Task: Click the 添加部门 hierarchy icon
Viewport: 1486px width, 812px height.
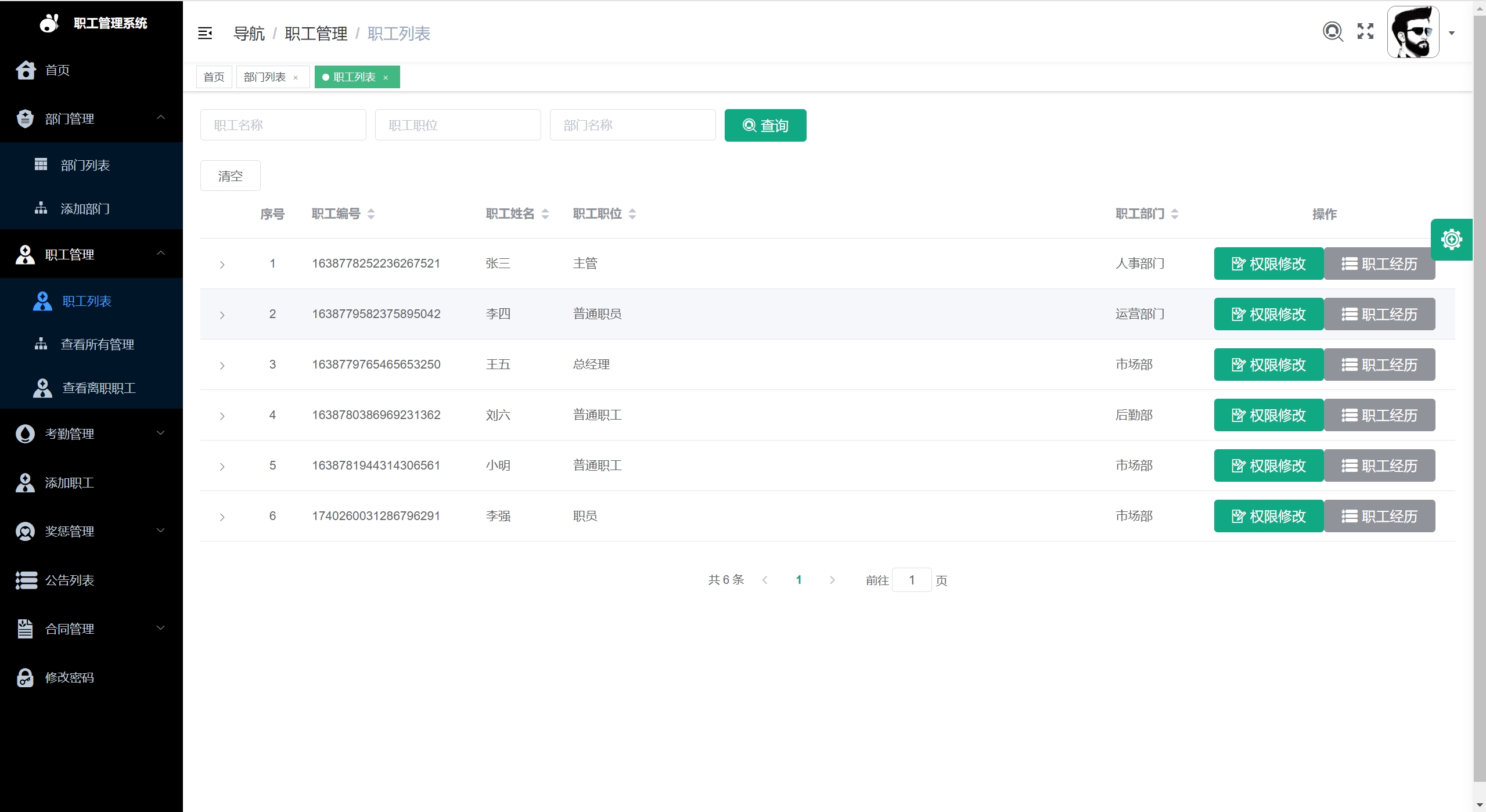Action: click(x=41, y=208)
